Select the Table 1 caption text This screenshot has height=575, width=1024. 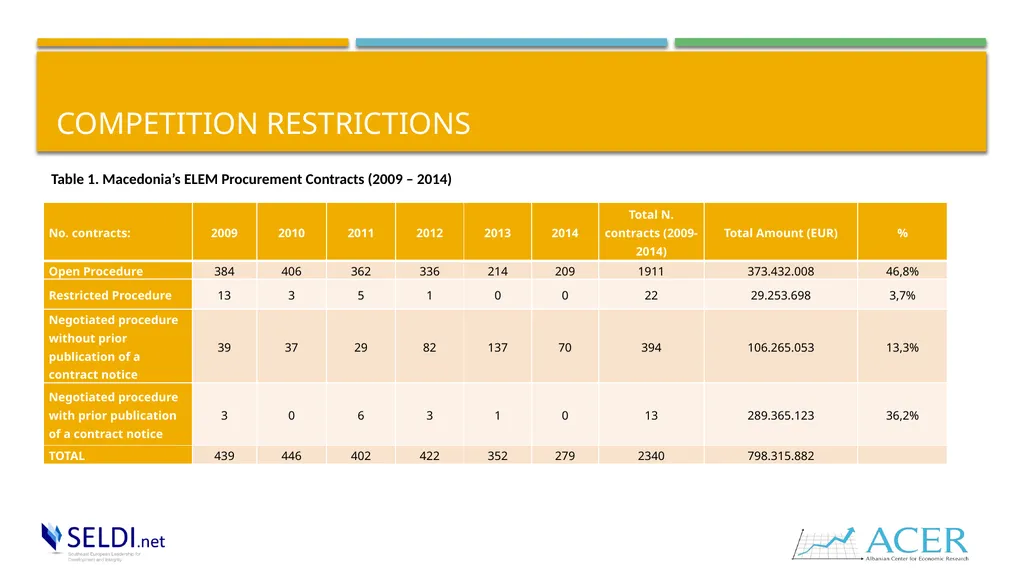(x=251, y=179)
